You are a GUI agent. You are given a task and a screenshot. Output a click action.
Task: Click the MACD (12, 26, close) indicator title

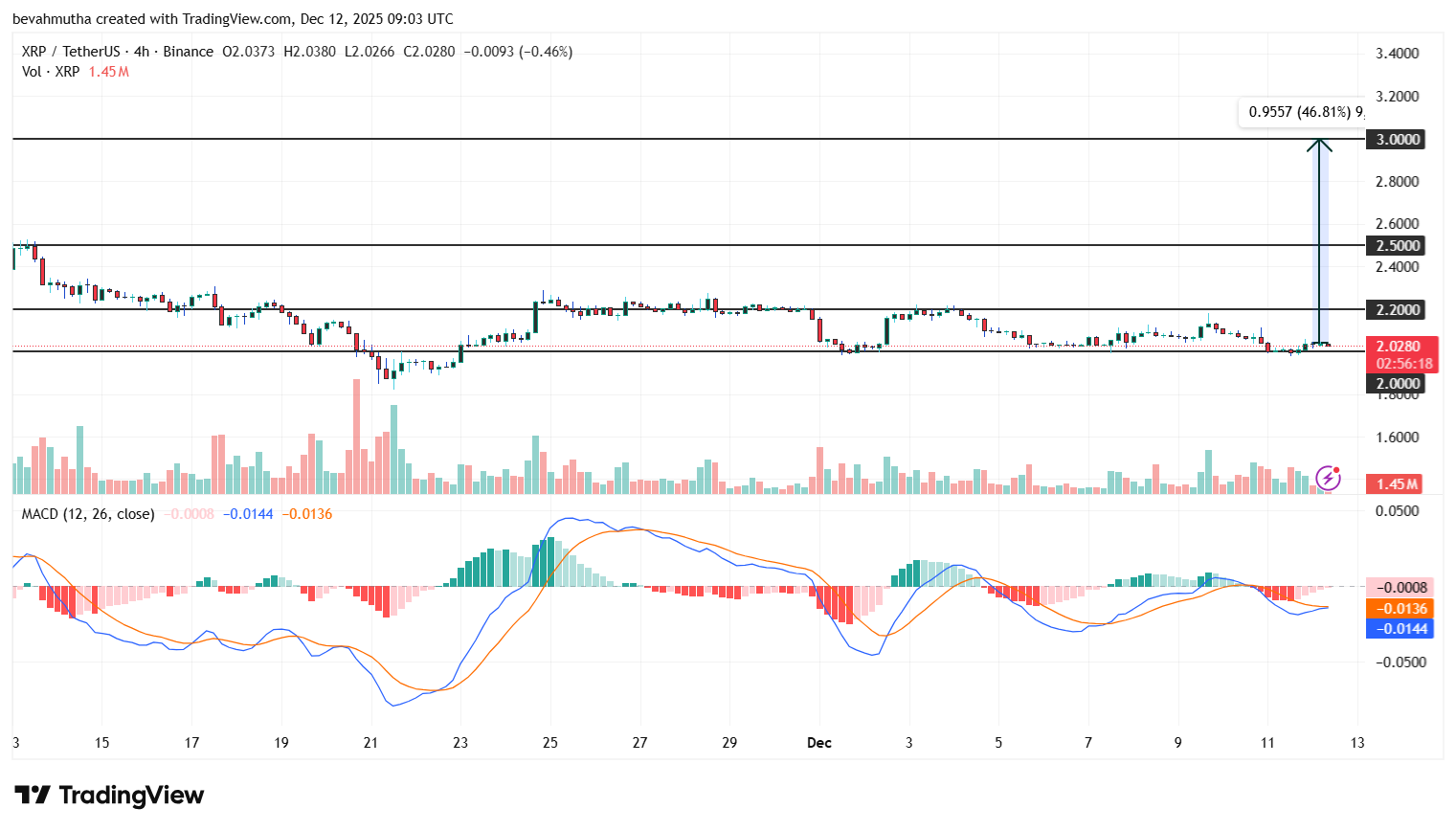point(85,514)
